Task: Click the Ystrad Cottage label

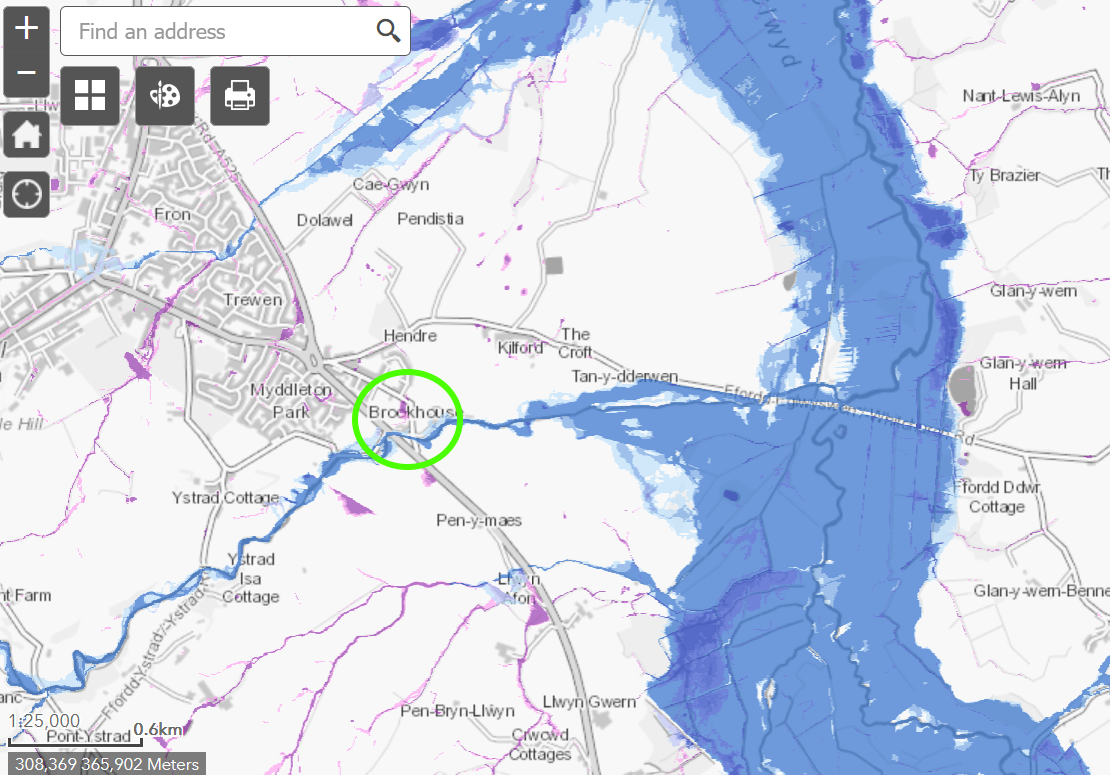Action: 224,499
